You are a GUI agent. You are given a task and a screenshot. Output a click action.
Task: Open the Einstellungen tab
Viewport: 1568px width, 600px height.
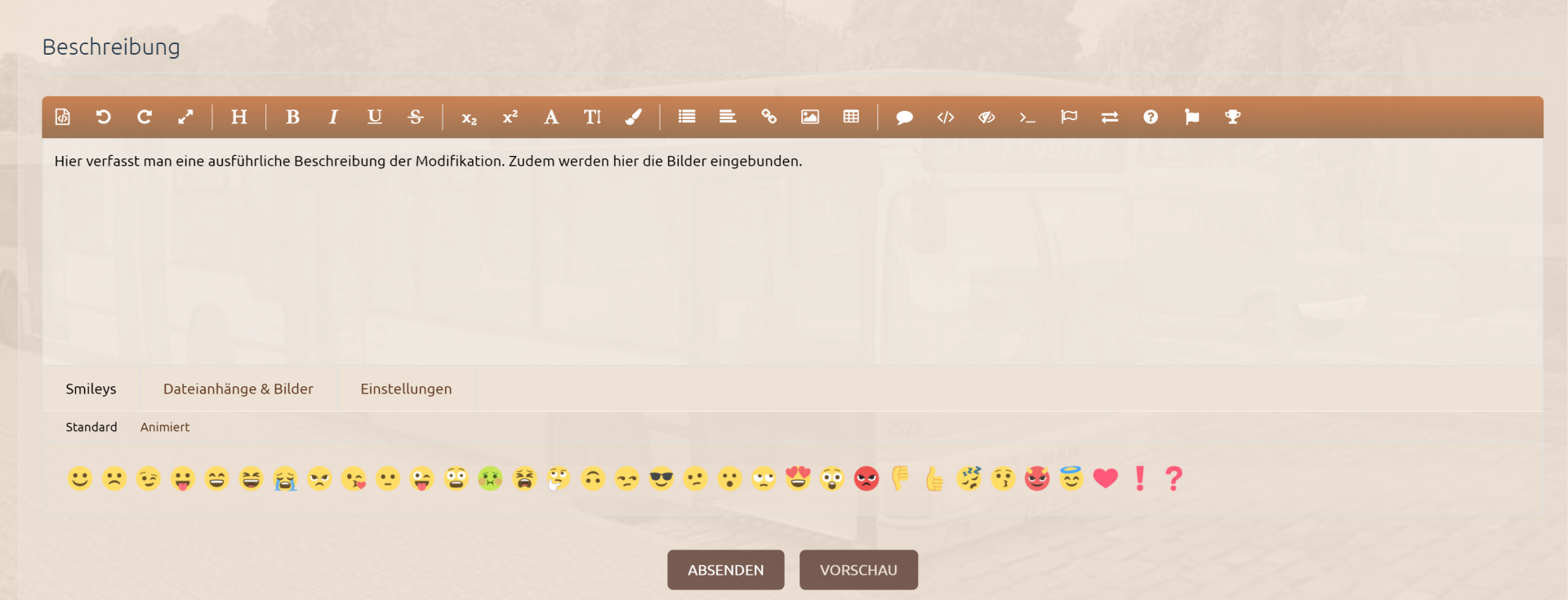[x=406, y=389]
